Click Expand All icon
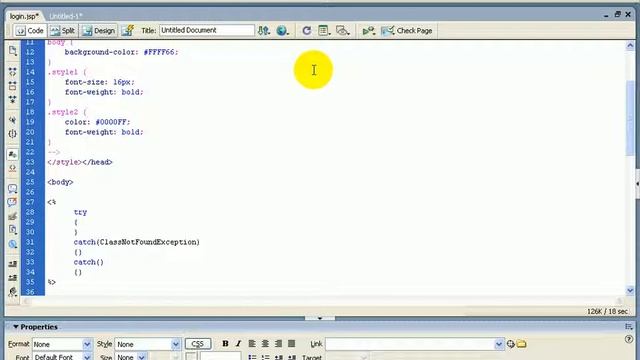This screenshot has width=640, height=360. pos(13,100)
